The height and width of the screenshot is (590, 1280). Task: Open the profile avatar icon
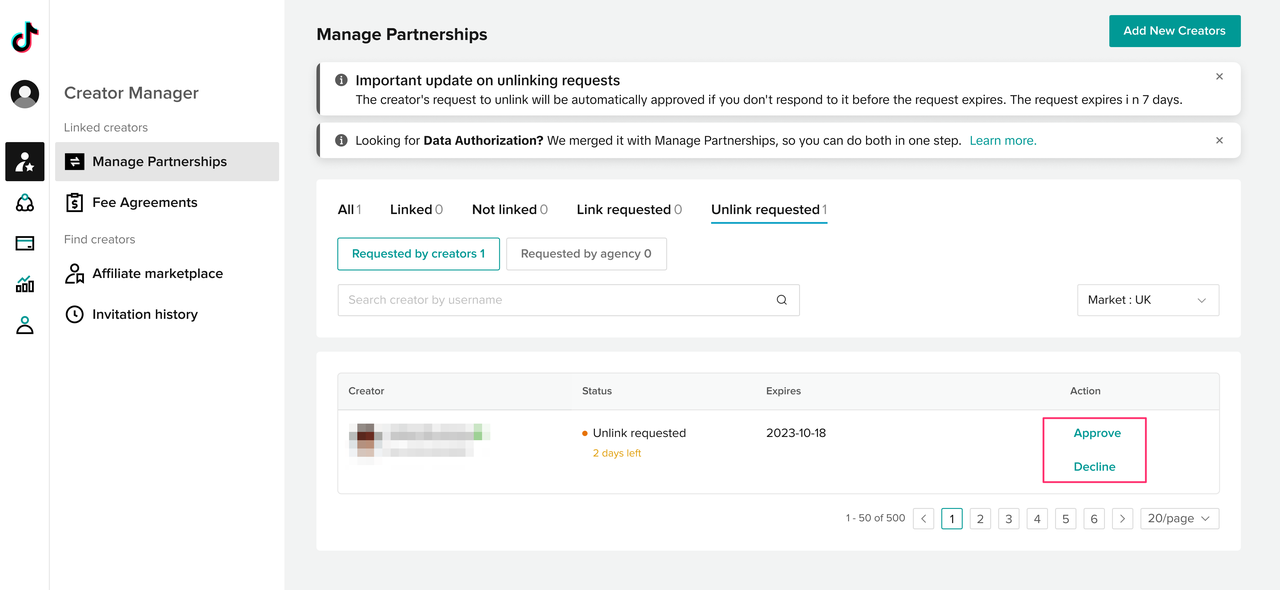coord(25,94)
